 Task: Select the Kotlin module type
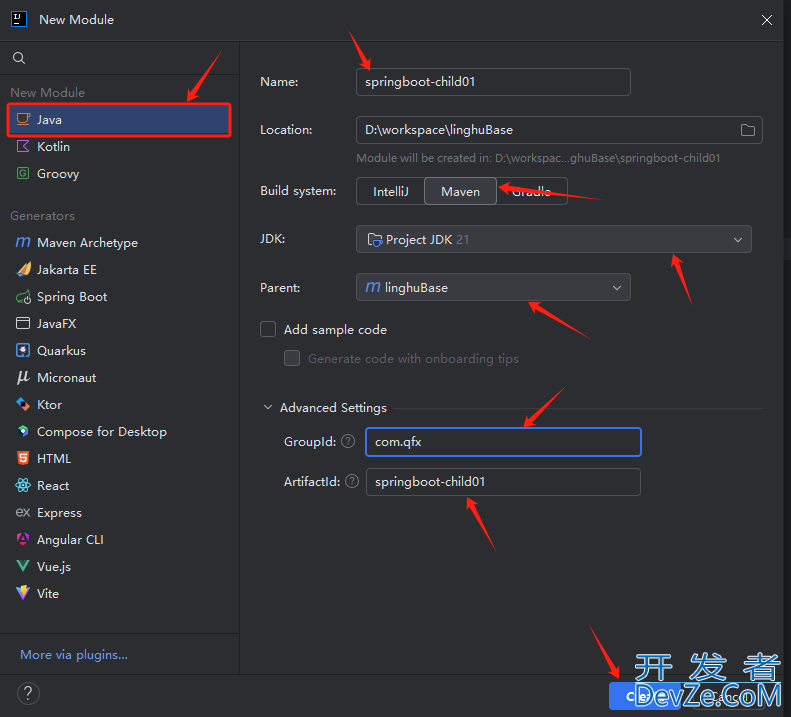(x=119, y=147)
